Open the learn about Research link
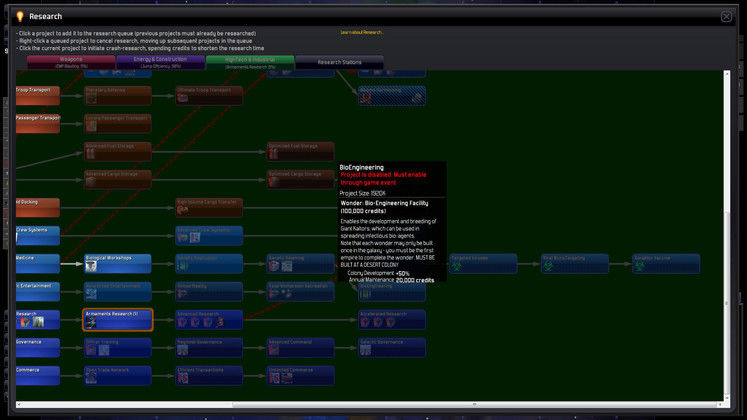 [x=361, y=32]
